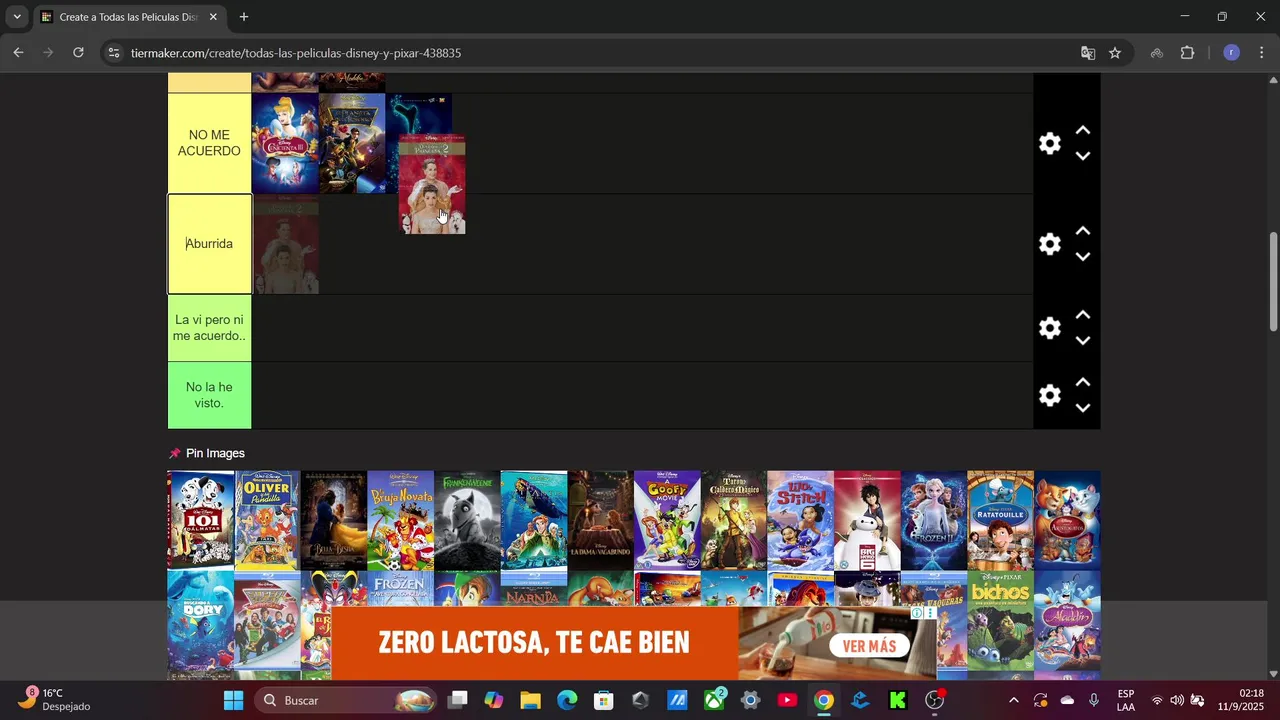
Task: Open Windows Start menu
Action: 233,700
